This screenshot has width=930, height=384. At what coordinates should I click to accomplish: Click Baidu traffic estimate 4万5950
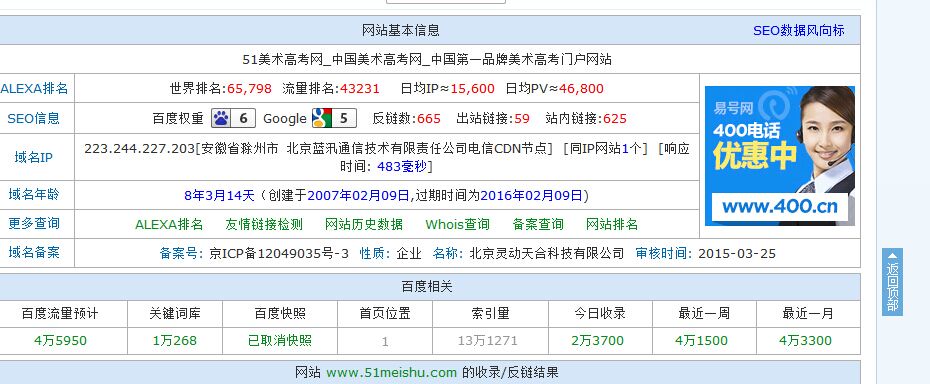(60, 341)
